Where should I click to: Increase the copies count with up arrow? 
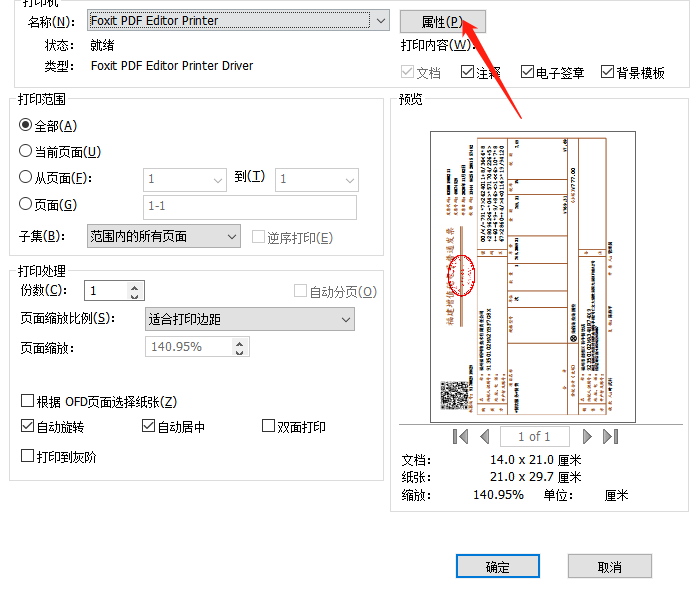pyautogui.click(x=135, y=286)
